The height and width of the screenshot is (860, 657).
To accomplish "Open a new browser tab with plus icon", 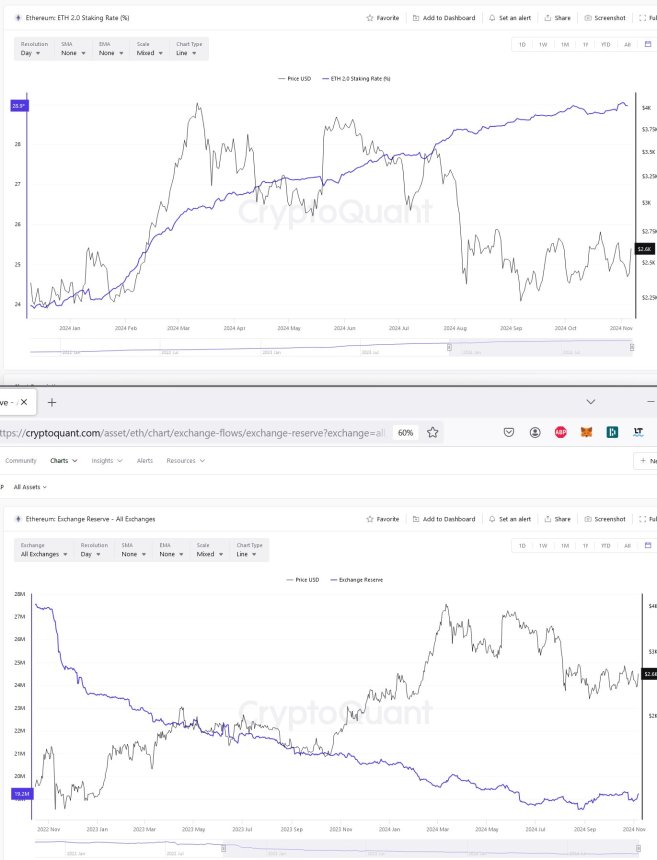I will pos(52,402).
